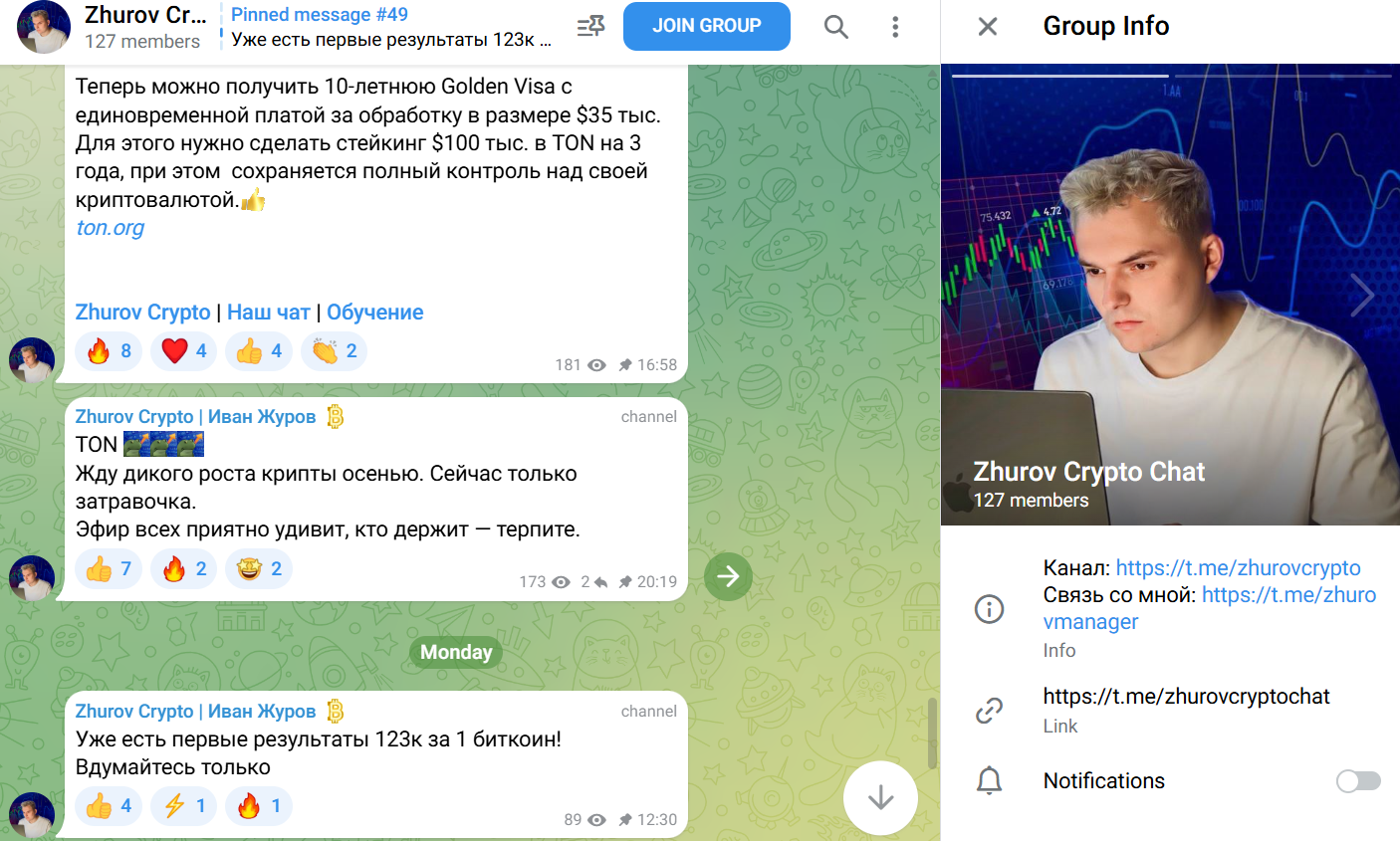The width and height of the screenshot is (1400, 841).
Task: Click the JOIN GROUP button
Action: click(707, 26)
